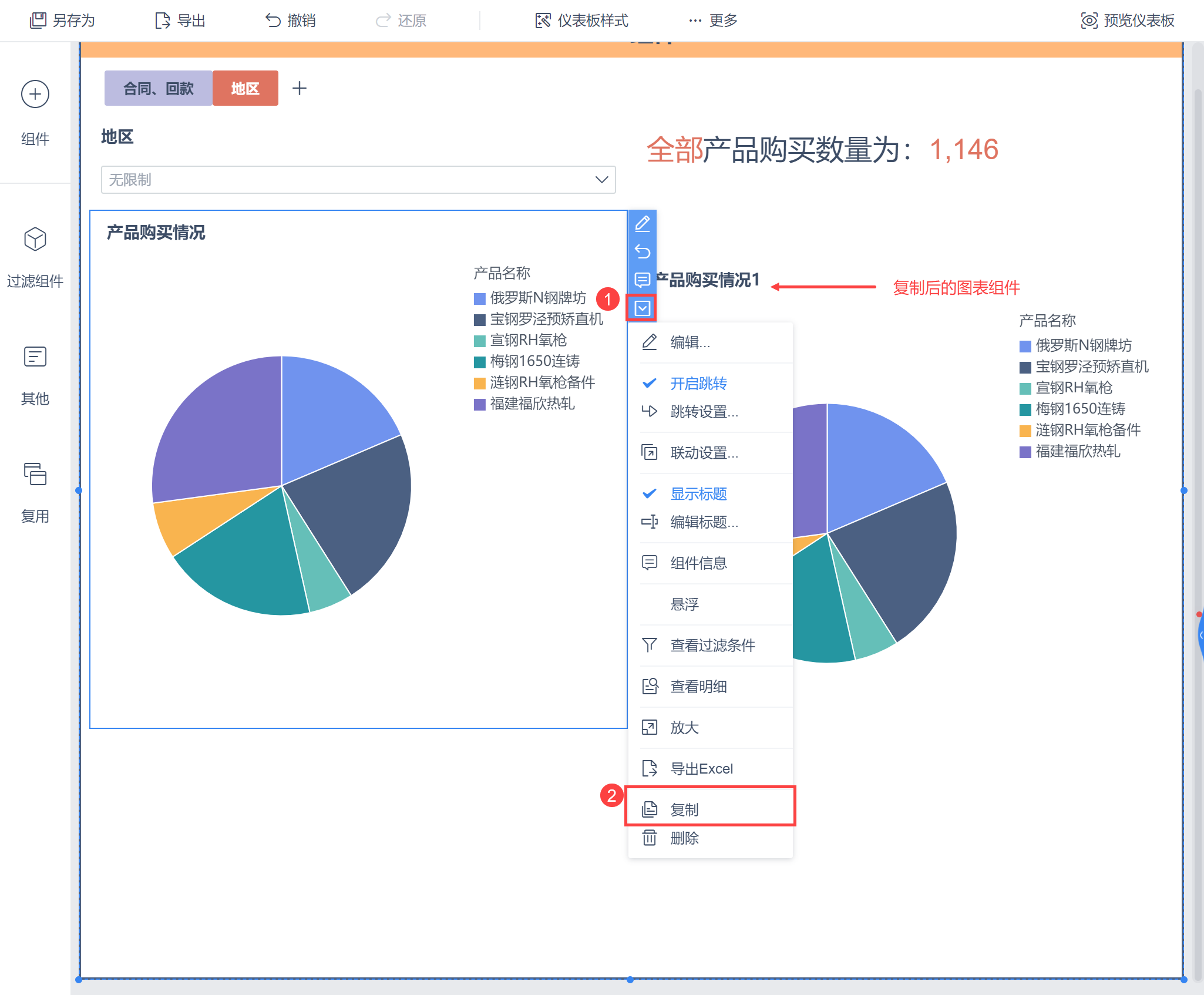
Task: Click the + button to add a new tab
Action: 300,88
